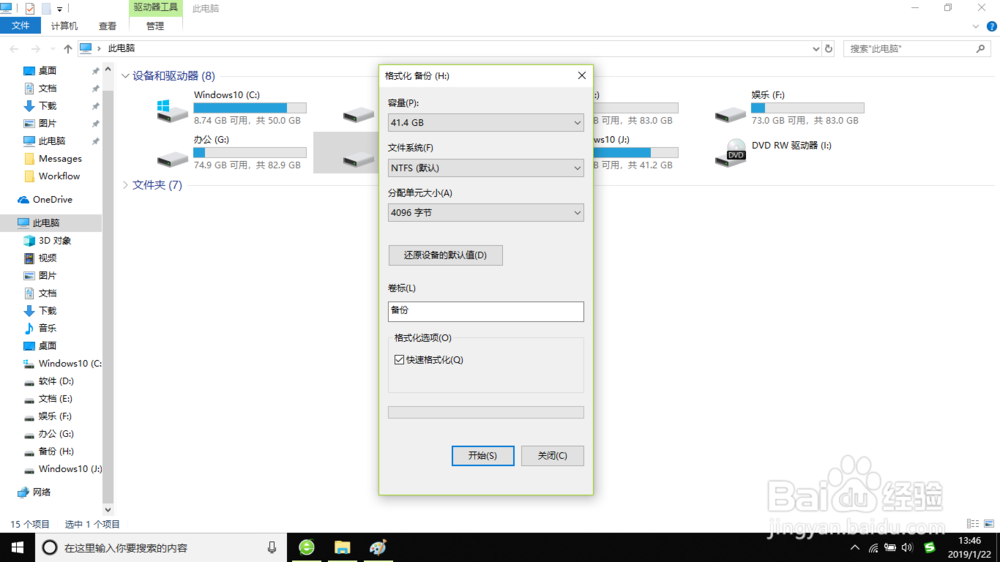Click the 关闭(C) button
Screen dimensions: 1000x562
(552, 455)
